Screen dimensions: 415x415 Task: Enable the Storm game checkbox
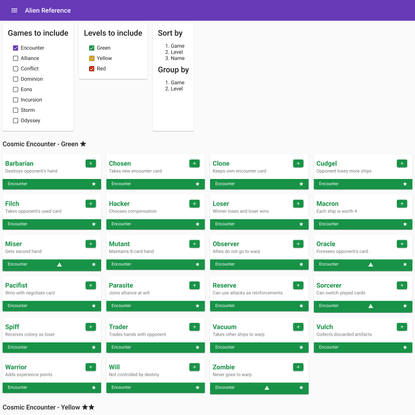click(x=15, y=110)
